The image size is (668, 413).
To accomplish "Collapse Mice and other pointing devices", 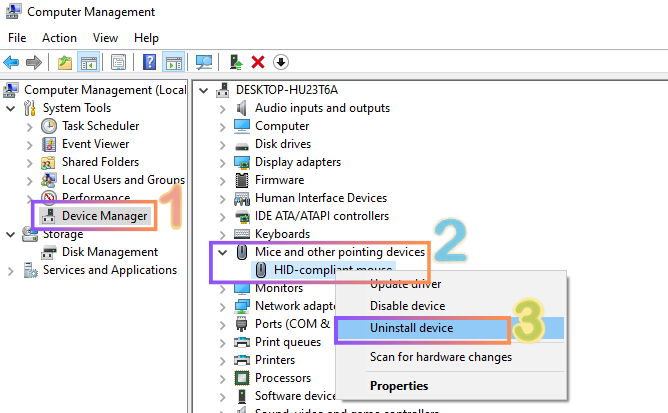I will [x=223, y=252].
